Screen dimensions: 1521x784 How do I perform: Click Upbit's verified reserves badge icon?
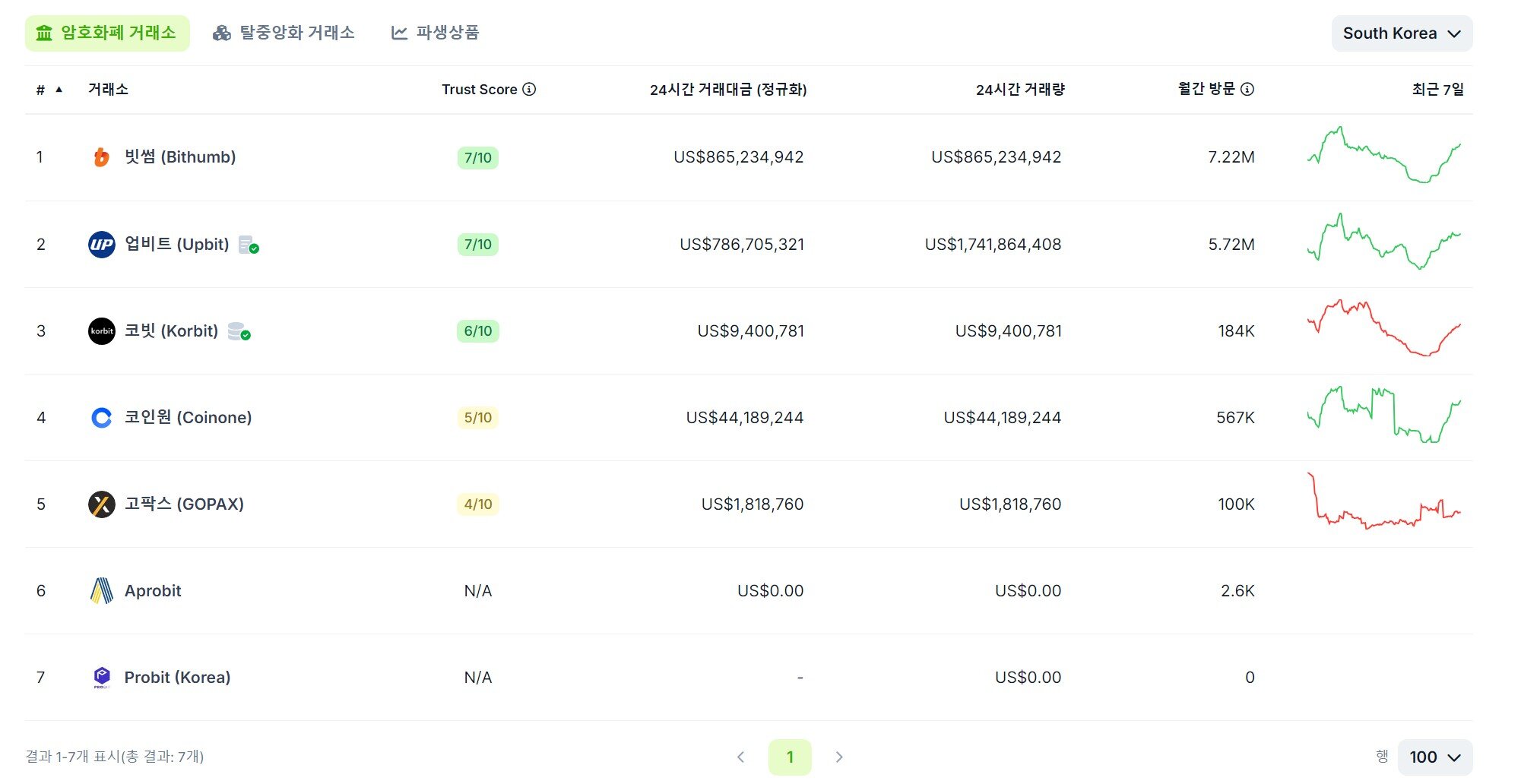(x=249, y=245)
